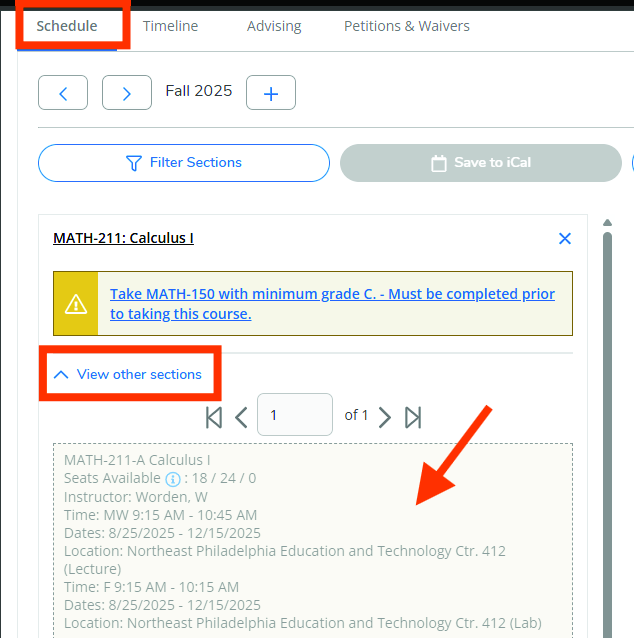Click the vertical scrollbar thumb
This screenshot has height=638, width=634.
point(608,435)
